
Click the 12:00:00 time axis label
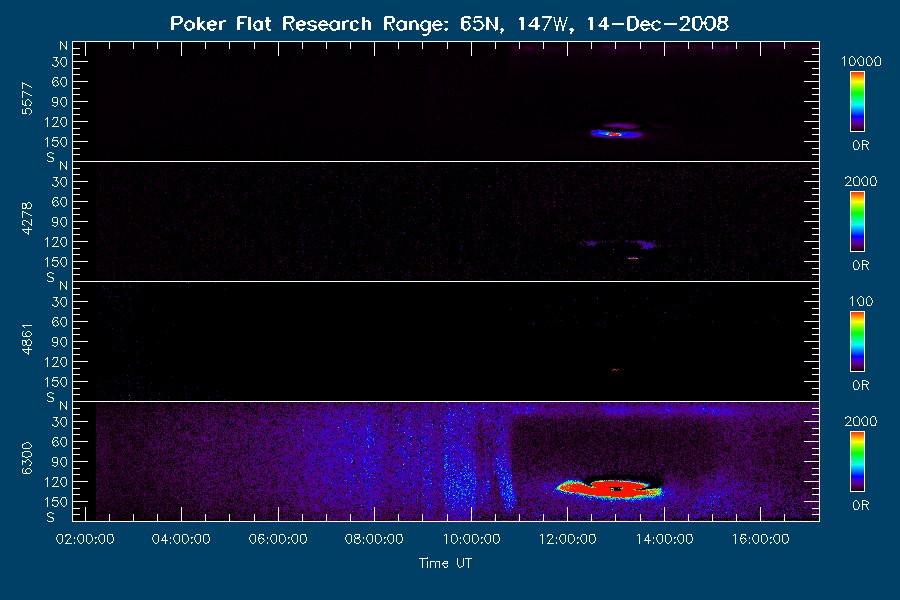[567, 539]
